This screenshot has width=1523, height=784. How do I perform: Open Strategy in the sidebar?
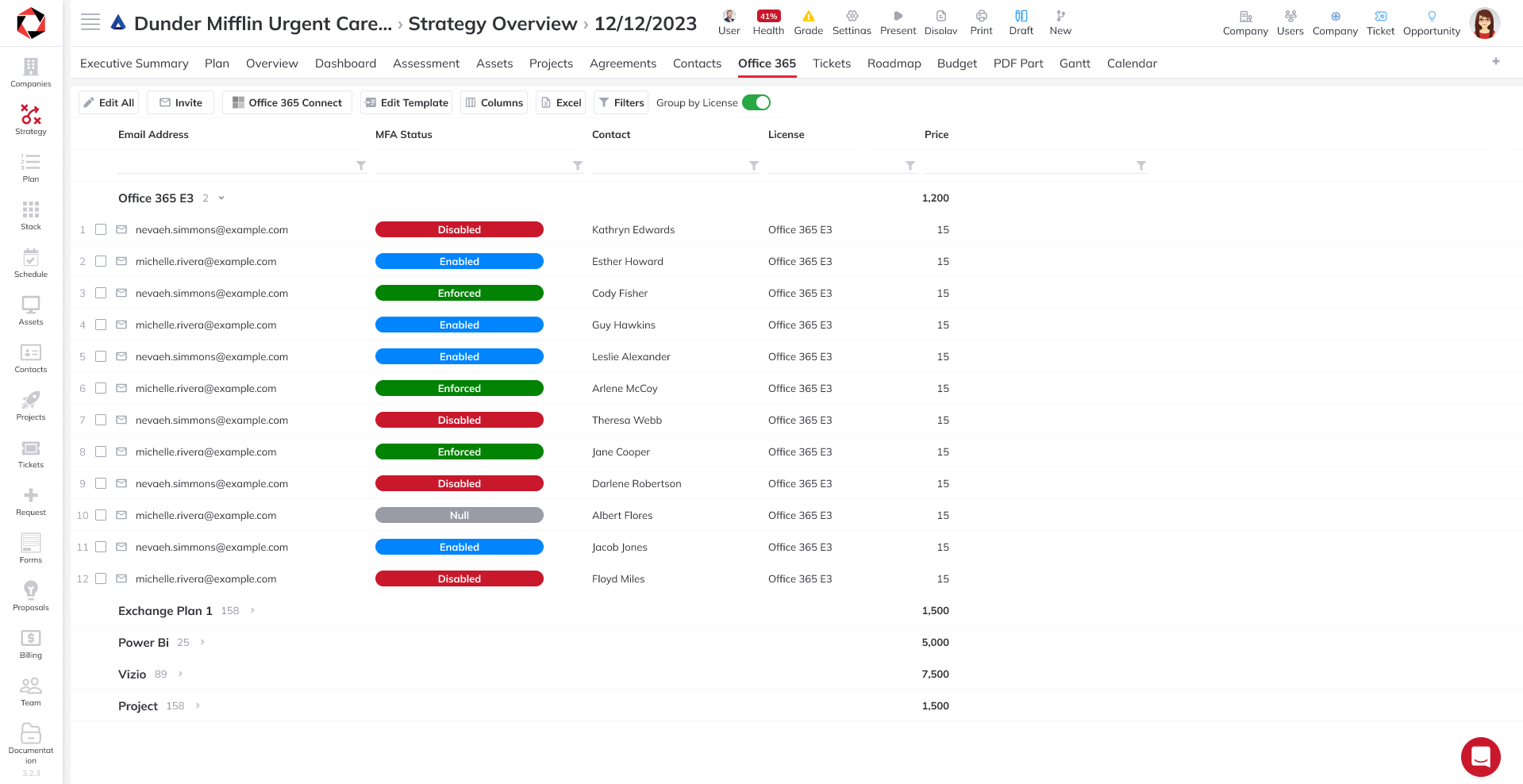[x=31, y=120]
